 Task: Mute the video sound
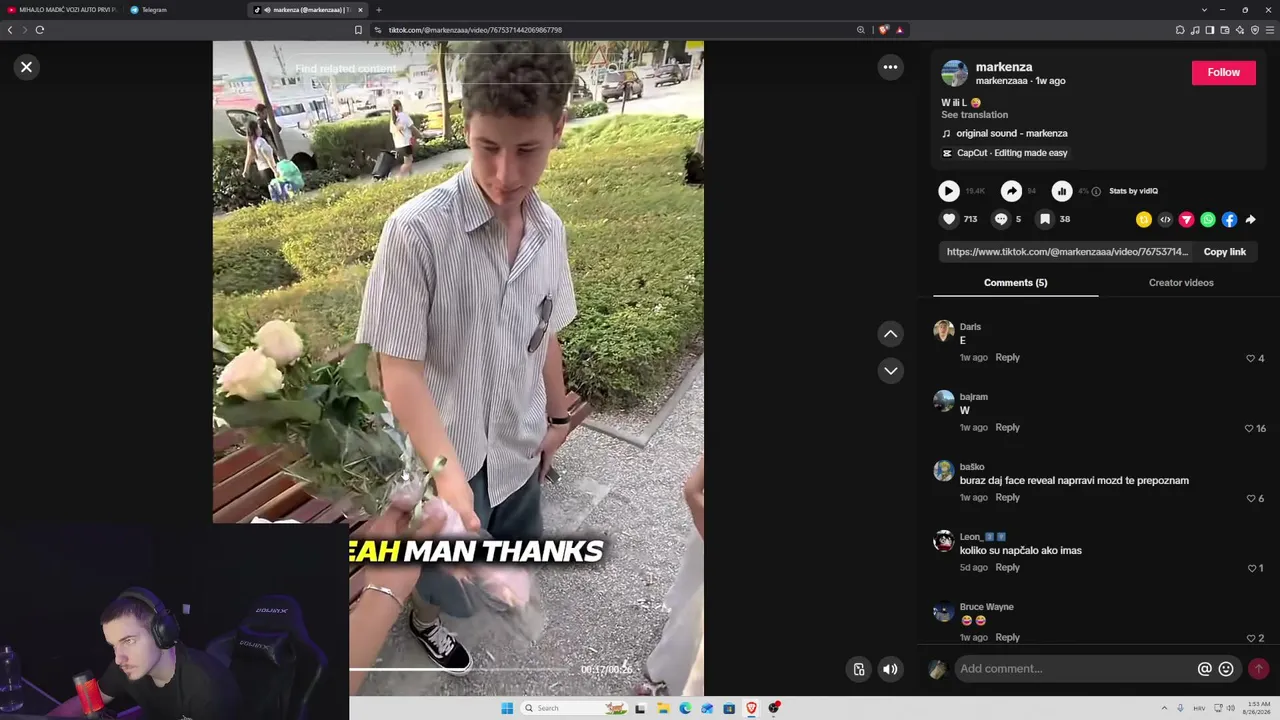click(x=890, y=669)
